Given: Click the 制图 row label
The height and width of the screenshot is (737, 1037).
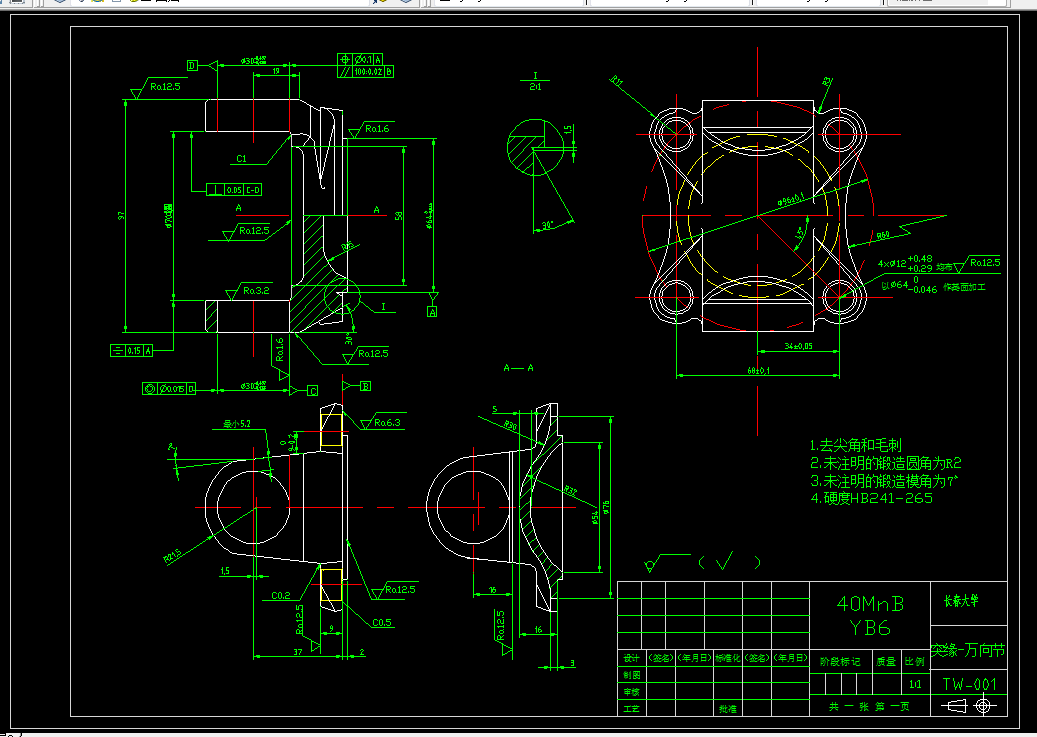Looking at the screenshot, I should [632, 675].
